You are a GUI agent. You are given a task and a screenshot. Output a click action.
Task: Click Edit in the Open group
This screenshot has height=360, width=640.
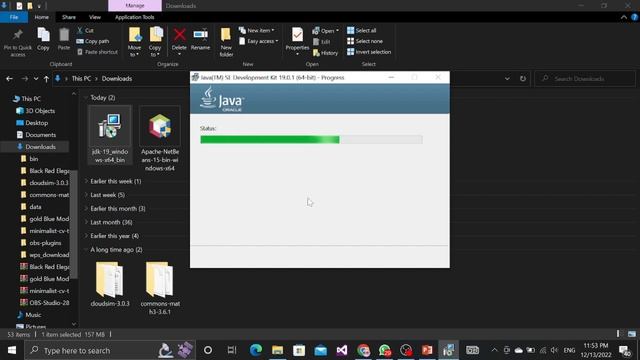[x=322, y=42]
